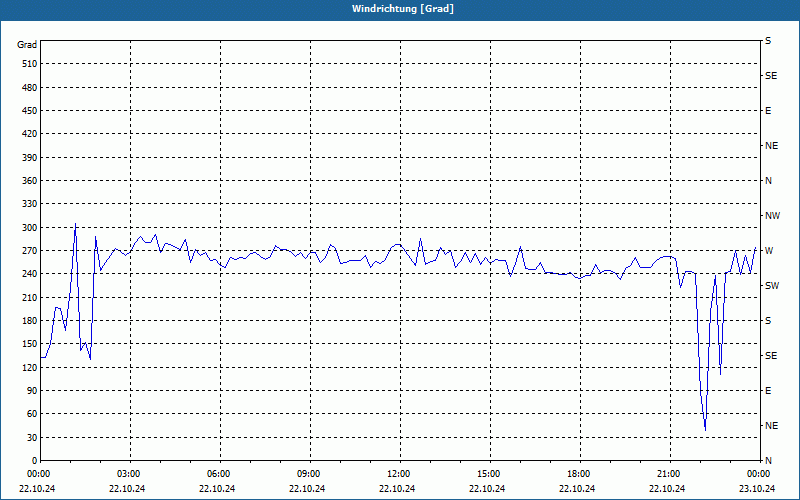
Task: Click "00:00" time label at axis start
Action: 38,474
